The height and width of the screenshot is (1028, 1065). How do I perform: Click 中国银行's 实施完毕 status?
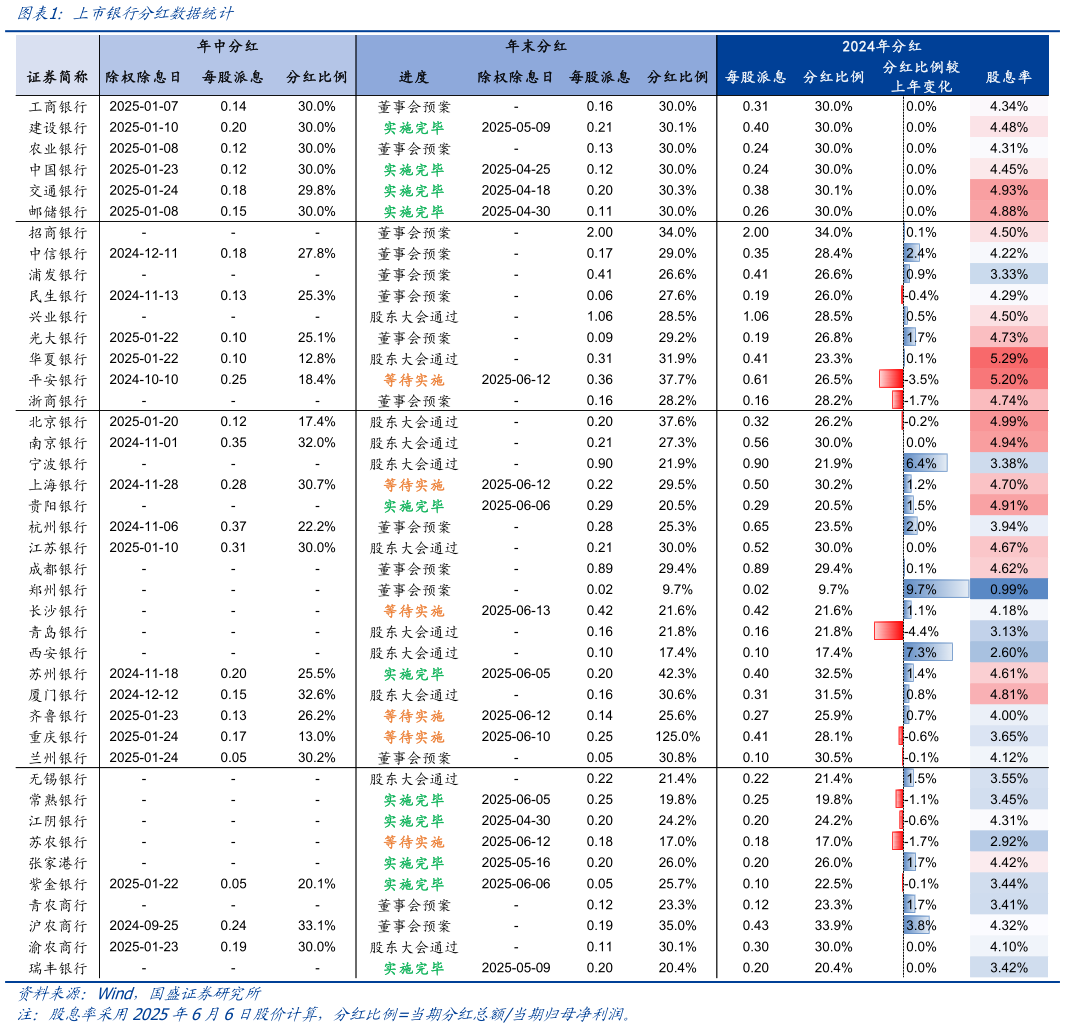[414, 170]
